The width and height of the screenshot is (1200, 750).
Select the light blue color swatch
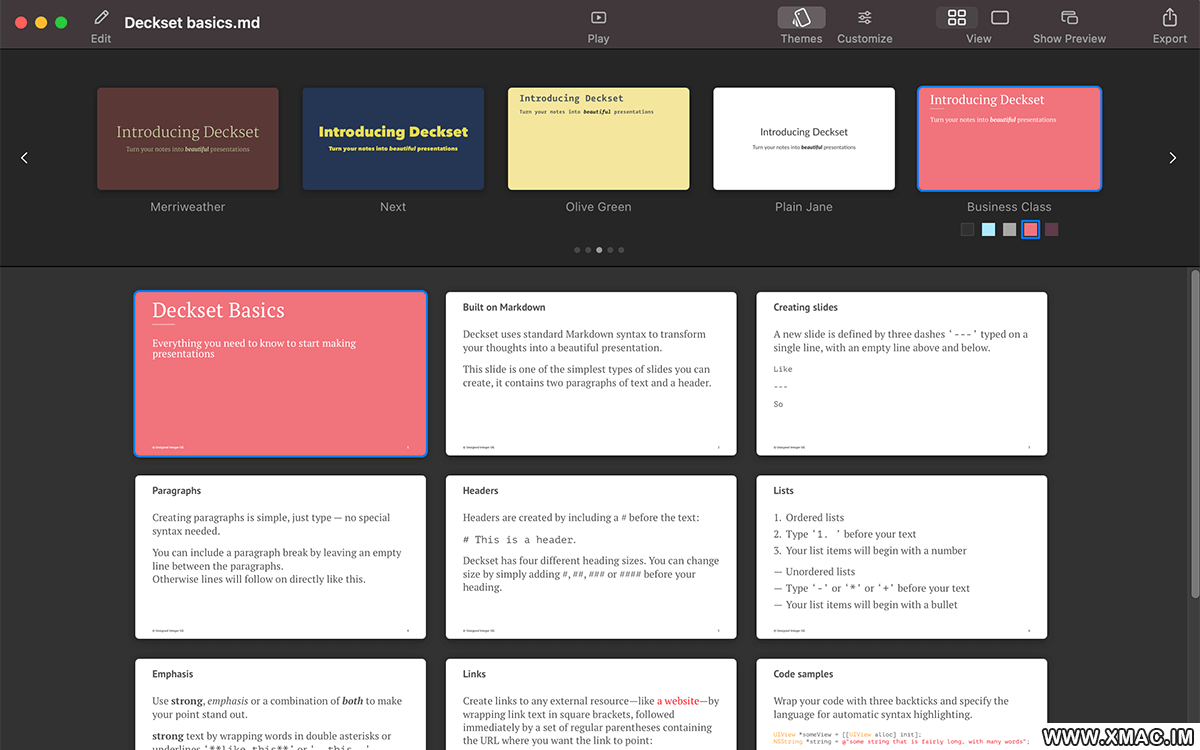pos(988,230)
